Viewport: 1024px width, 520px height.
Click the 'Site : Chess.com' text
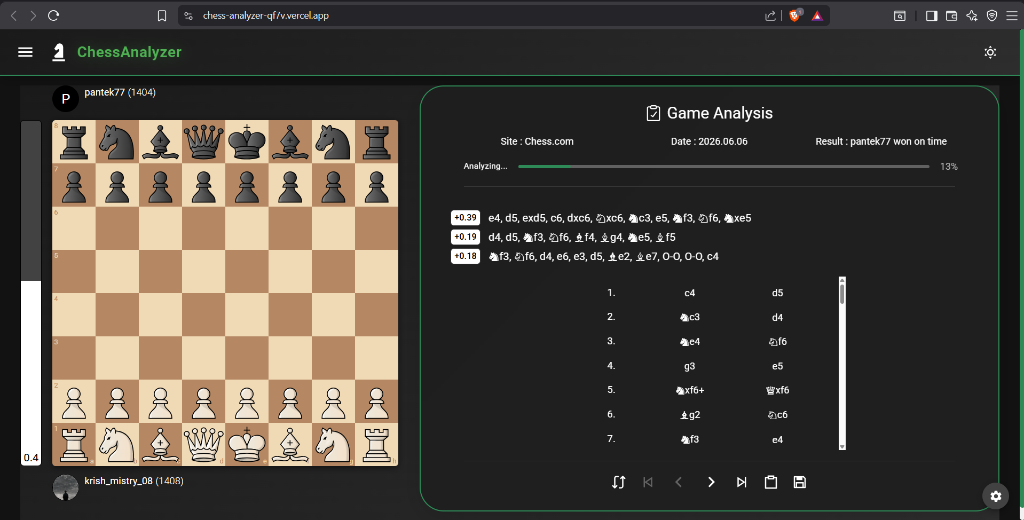pos(537,141)
